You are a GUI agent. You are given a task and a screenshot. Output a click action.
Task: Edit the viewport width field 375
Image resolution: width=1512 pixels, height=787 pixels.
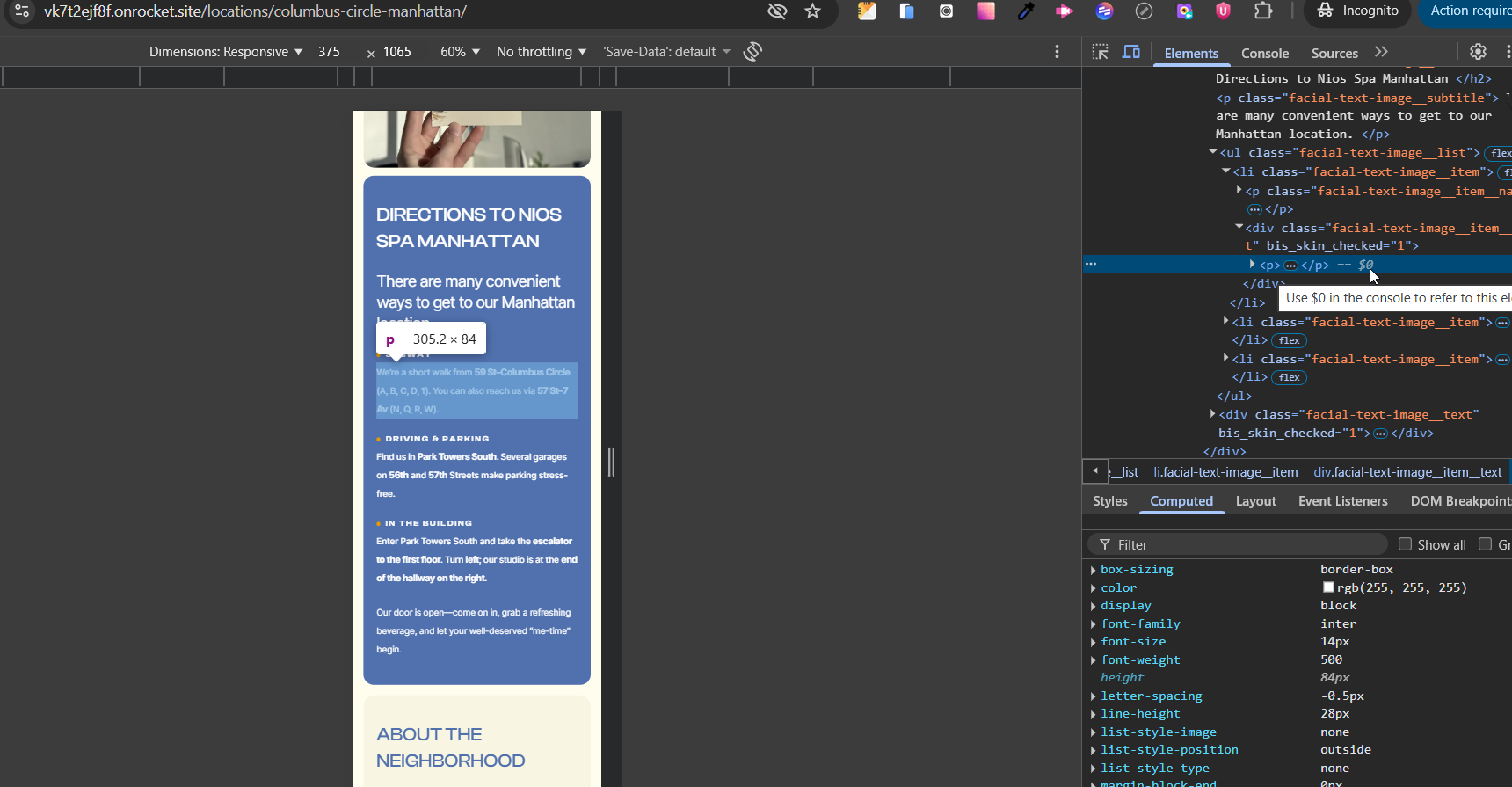pos(330,52)
